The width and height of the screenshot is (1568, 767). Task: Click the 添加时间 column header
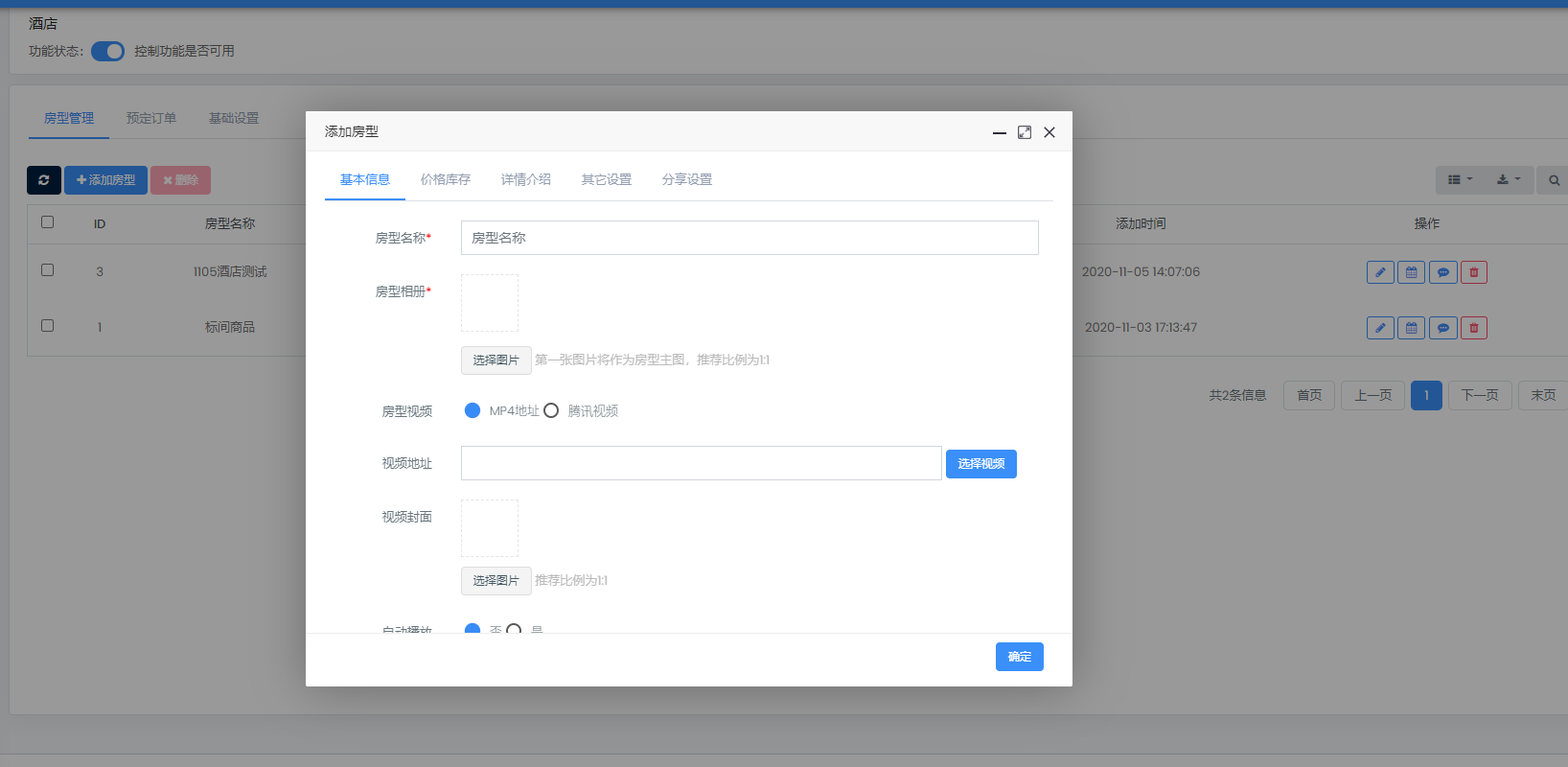tap(1141, 223)
